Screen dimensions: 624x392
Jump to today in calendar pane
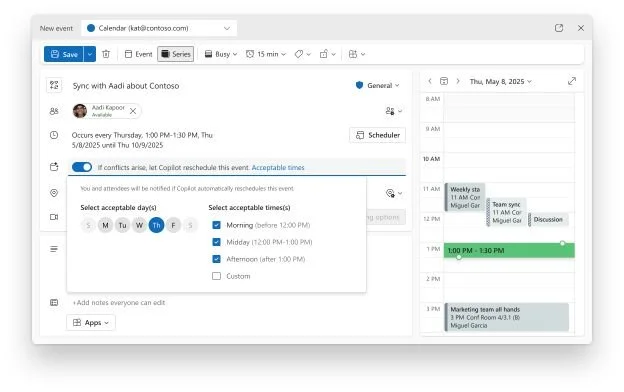tap(444, 81)
